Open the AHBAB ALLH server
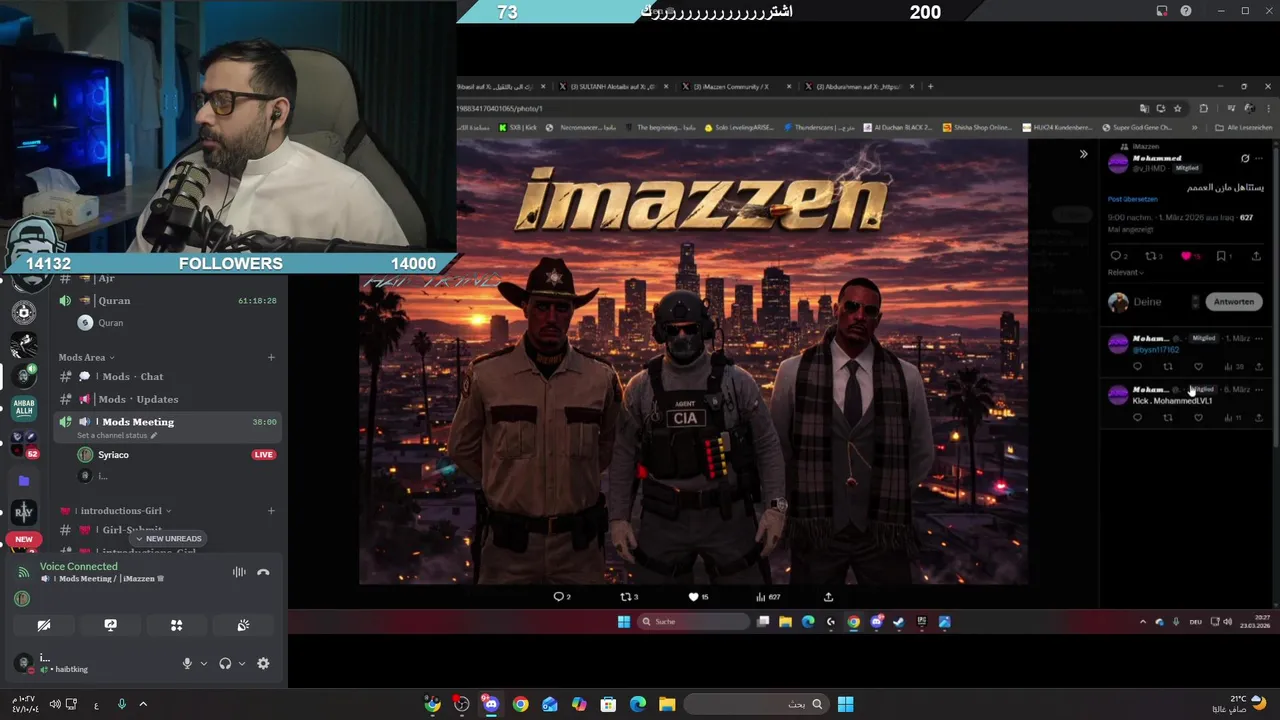Viewport: 1280px width, 720px height. (x=24, y=408)
